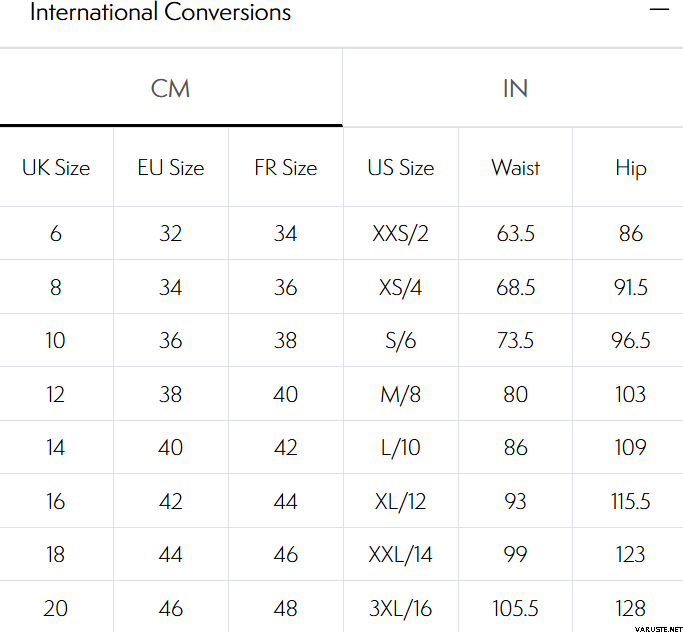Click the US Size column header
The width and height of the screenshot is (683, 632).
[401, 168]
